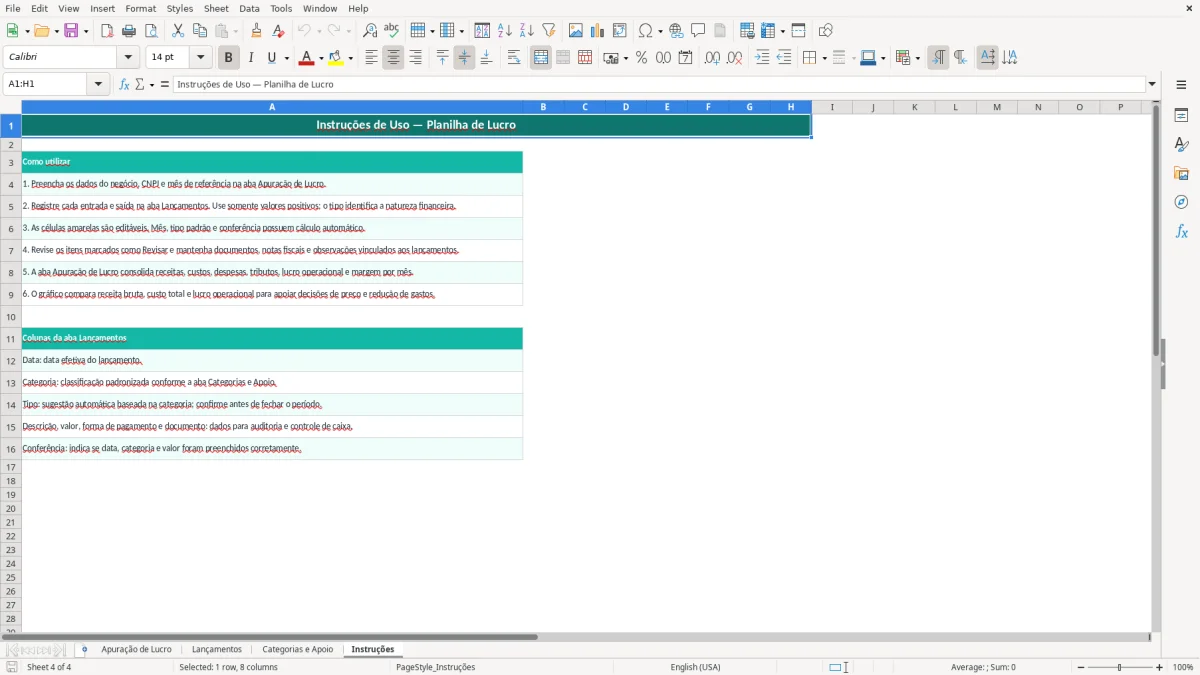Screen dimensions: 1200x675
Task: Click the Insert Chart icon
Action: (x=598, y=31)
